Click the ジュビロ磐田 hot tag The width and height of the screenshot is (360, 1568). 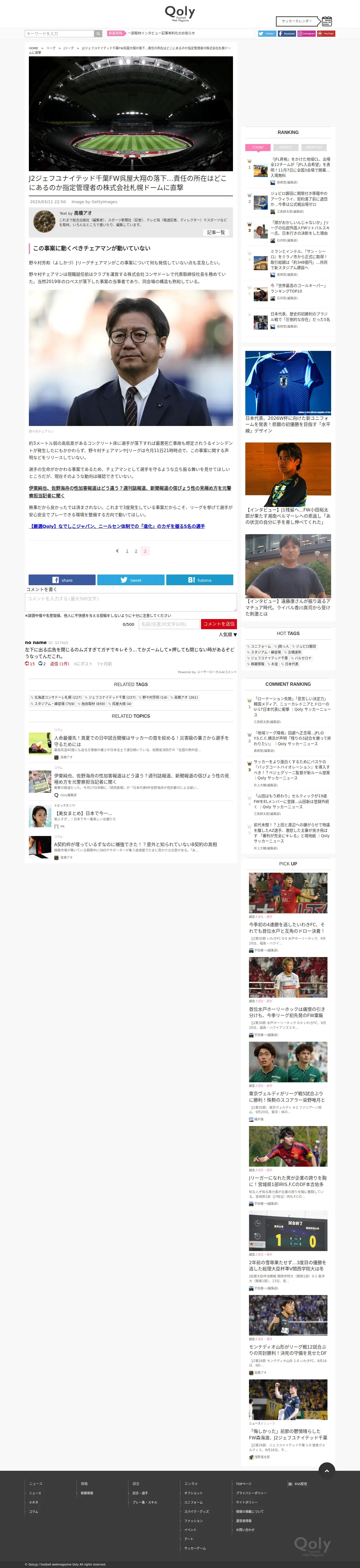click(x=304, y=647)
